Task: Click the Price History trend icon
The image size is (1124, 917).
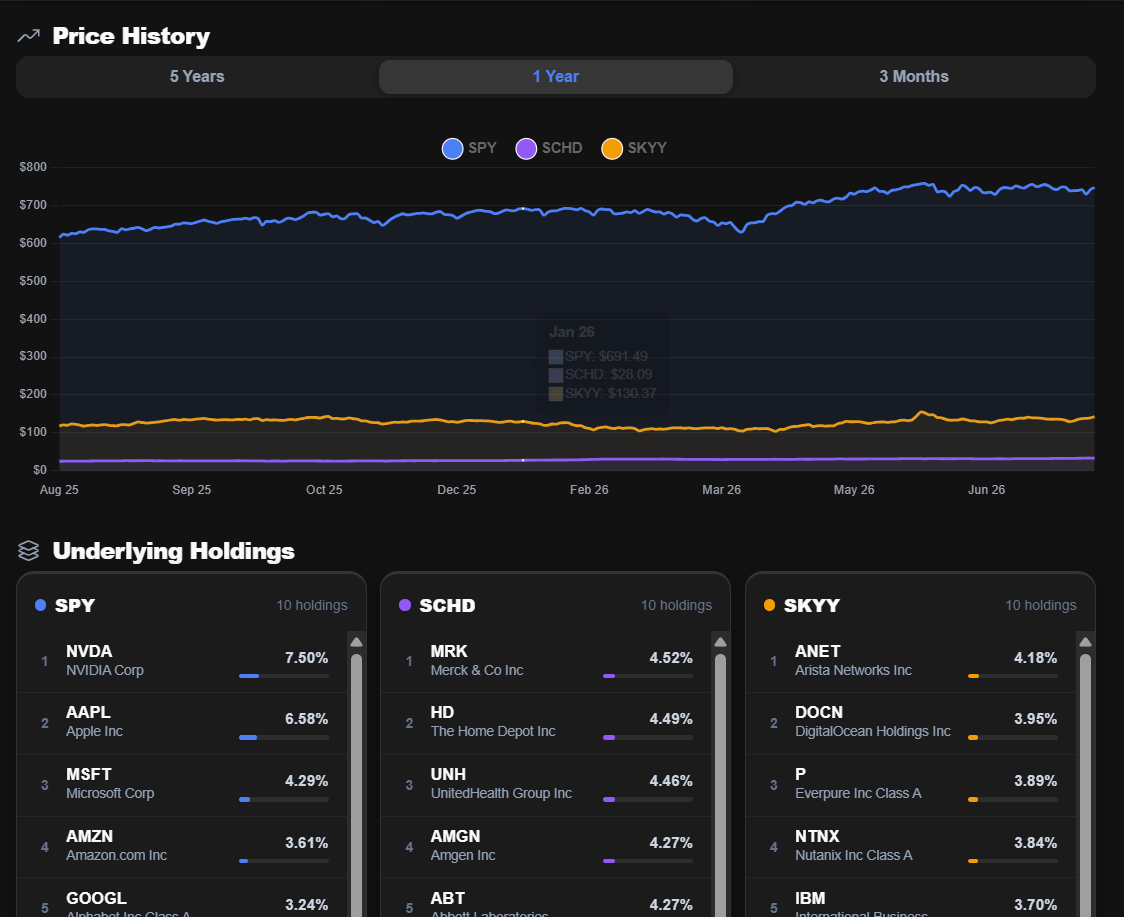Action: 29,36
